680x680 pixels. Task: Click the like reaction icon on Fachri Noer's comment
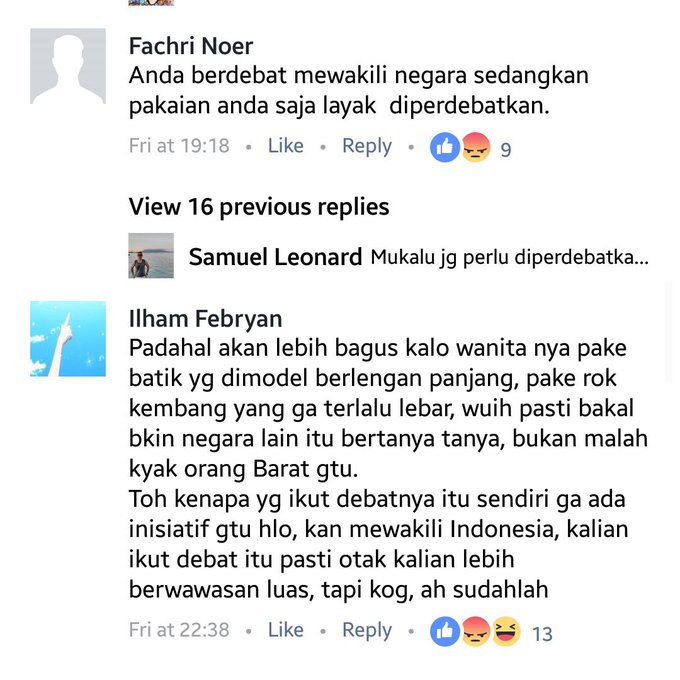pyautogui.click(x=445, y=147)
